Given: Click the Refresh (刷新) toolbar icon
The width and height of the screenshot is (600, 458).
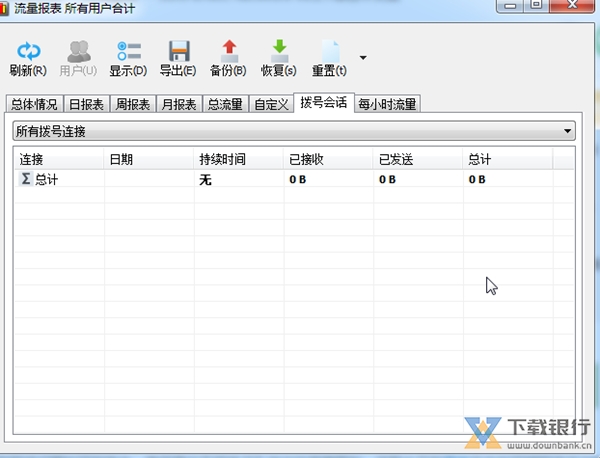Looking at the screenshot, I should (28, 51).
